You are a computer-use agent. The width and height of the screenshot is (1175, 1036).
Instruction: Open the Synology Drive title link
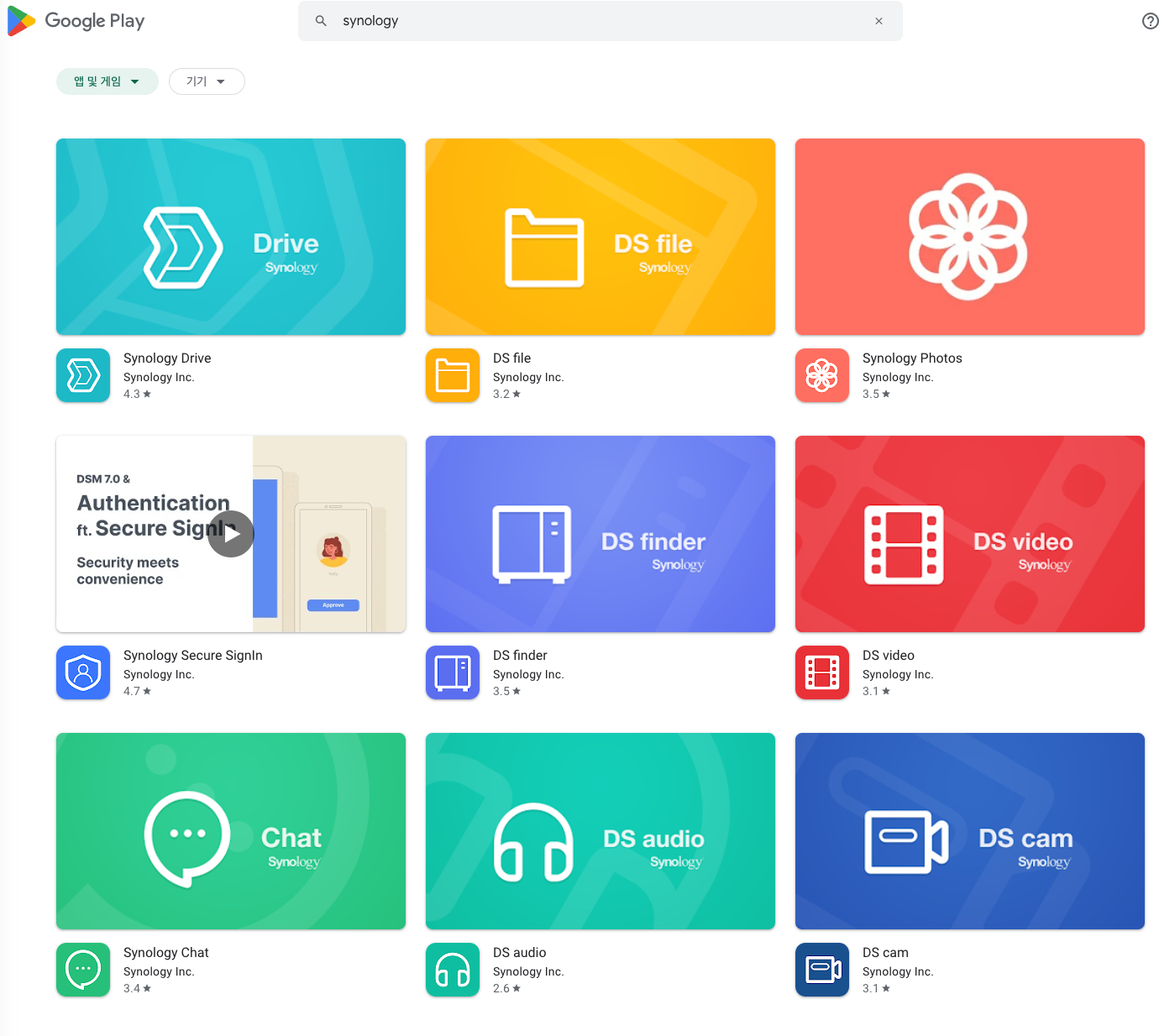[167, 358]
